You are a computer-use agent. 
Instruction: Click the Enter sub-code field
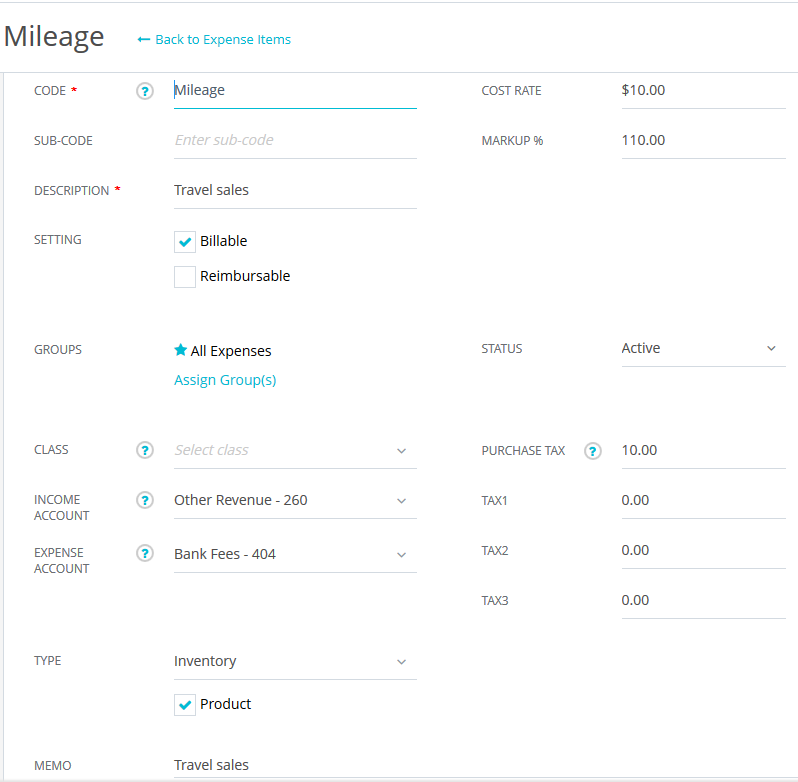point(295,141)
